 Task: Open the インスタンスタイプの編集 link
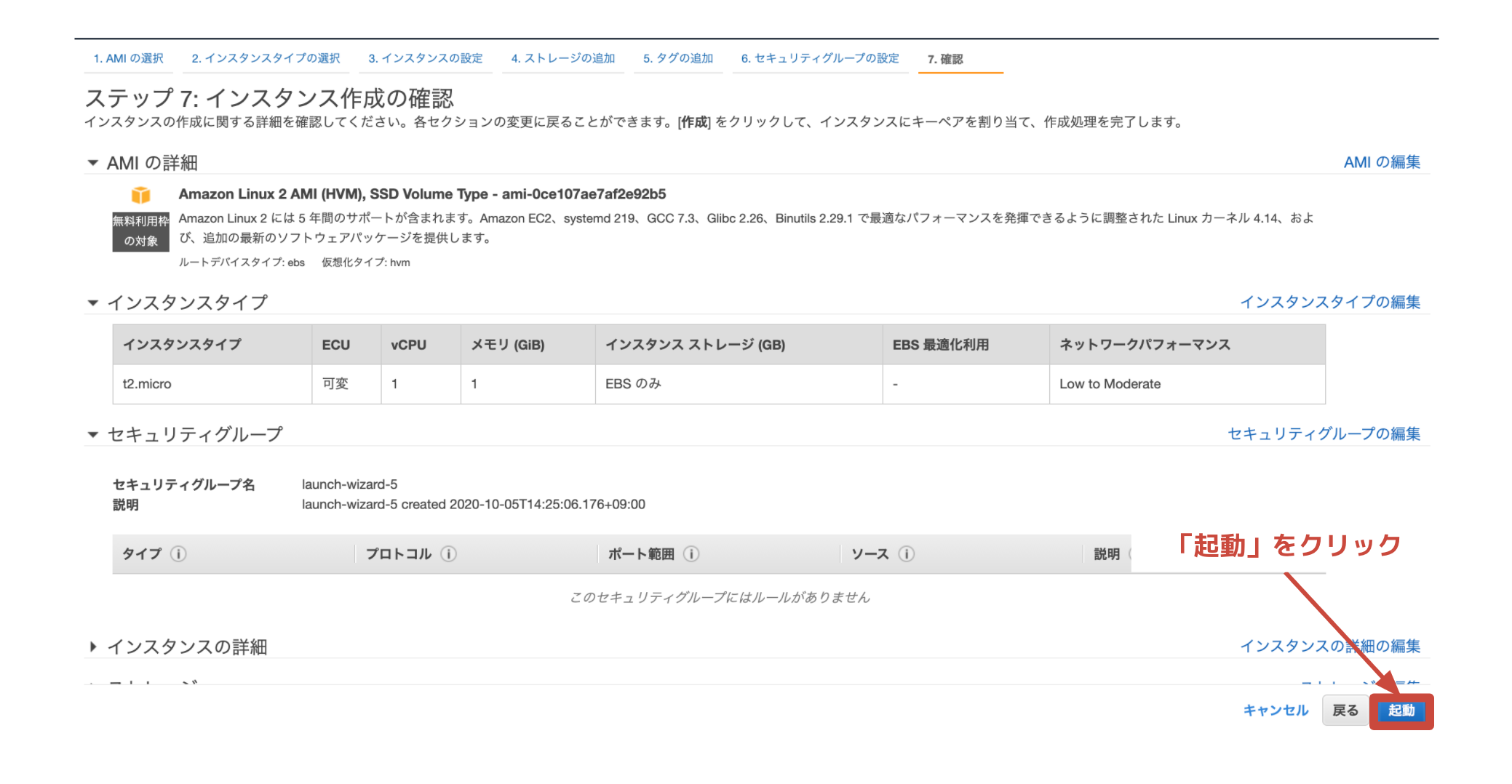(1329, 302)
